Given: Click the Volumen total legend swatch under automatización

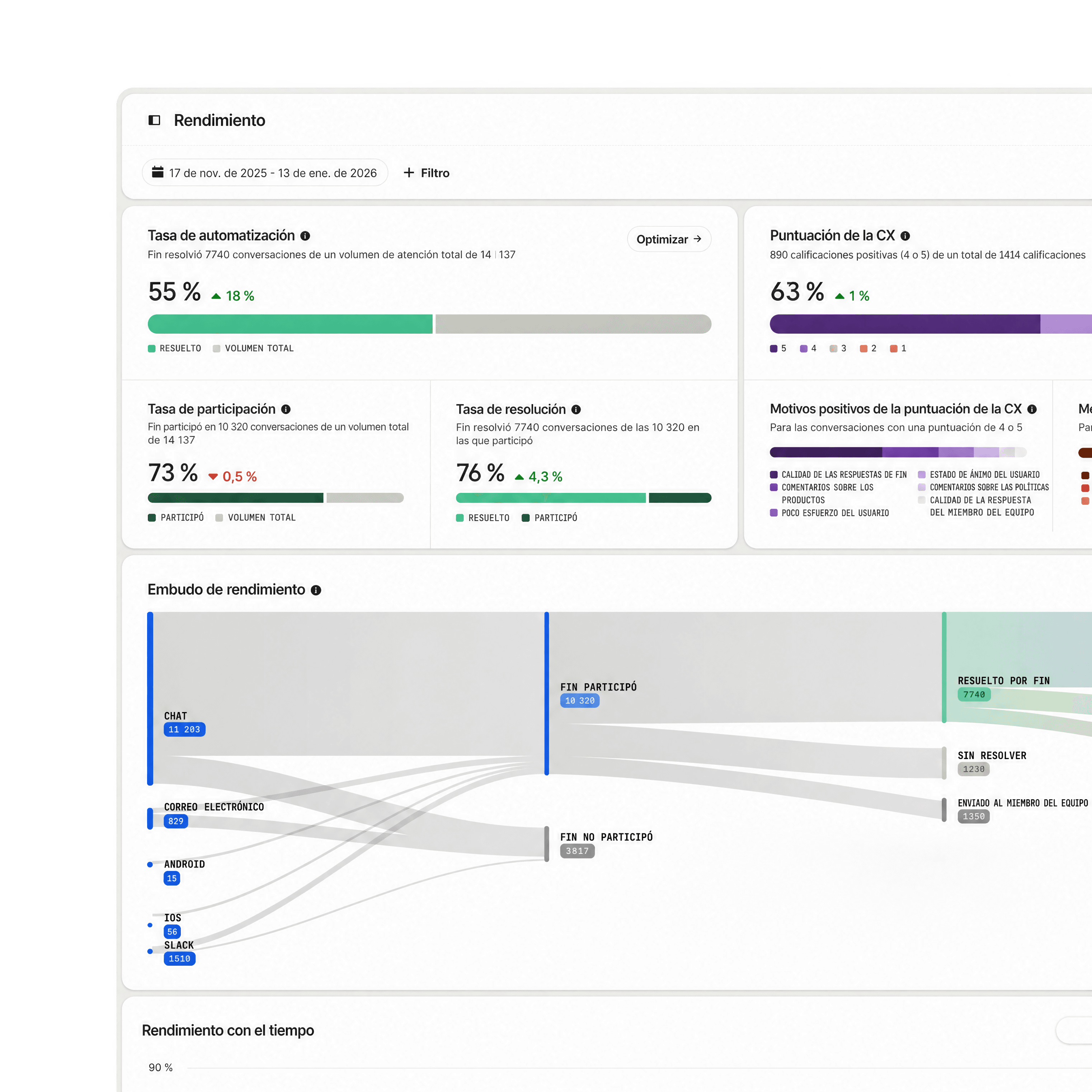Looking at the screenshot, I should coord(216,349).
